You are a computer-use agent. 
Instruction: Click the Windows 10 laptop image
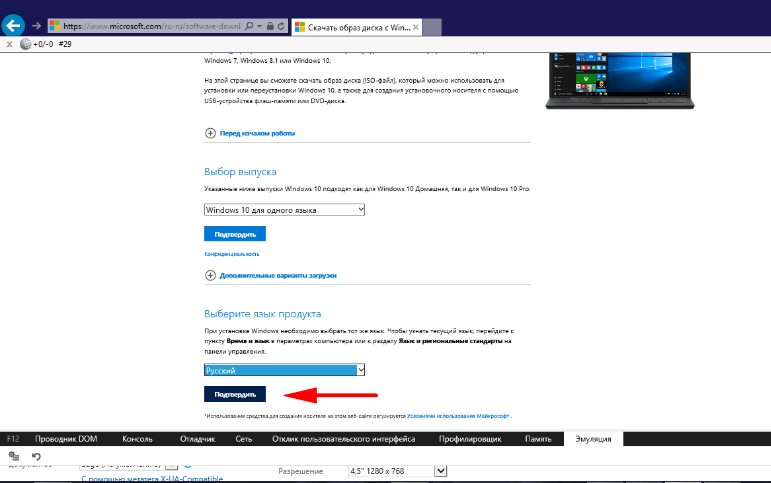pyautogui.click(x=620, y=80)
